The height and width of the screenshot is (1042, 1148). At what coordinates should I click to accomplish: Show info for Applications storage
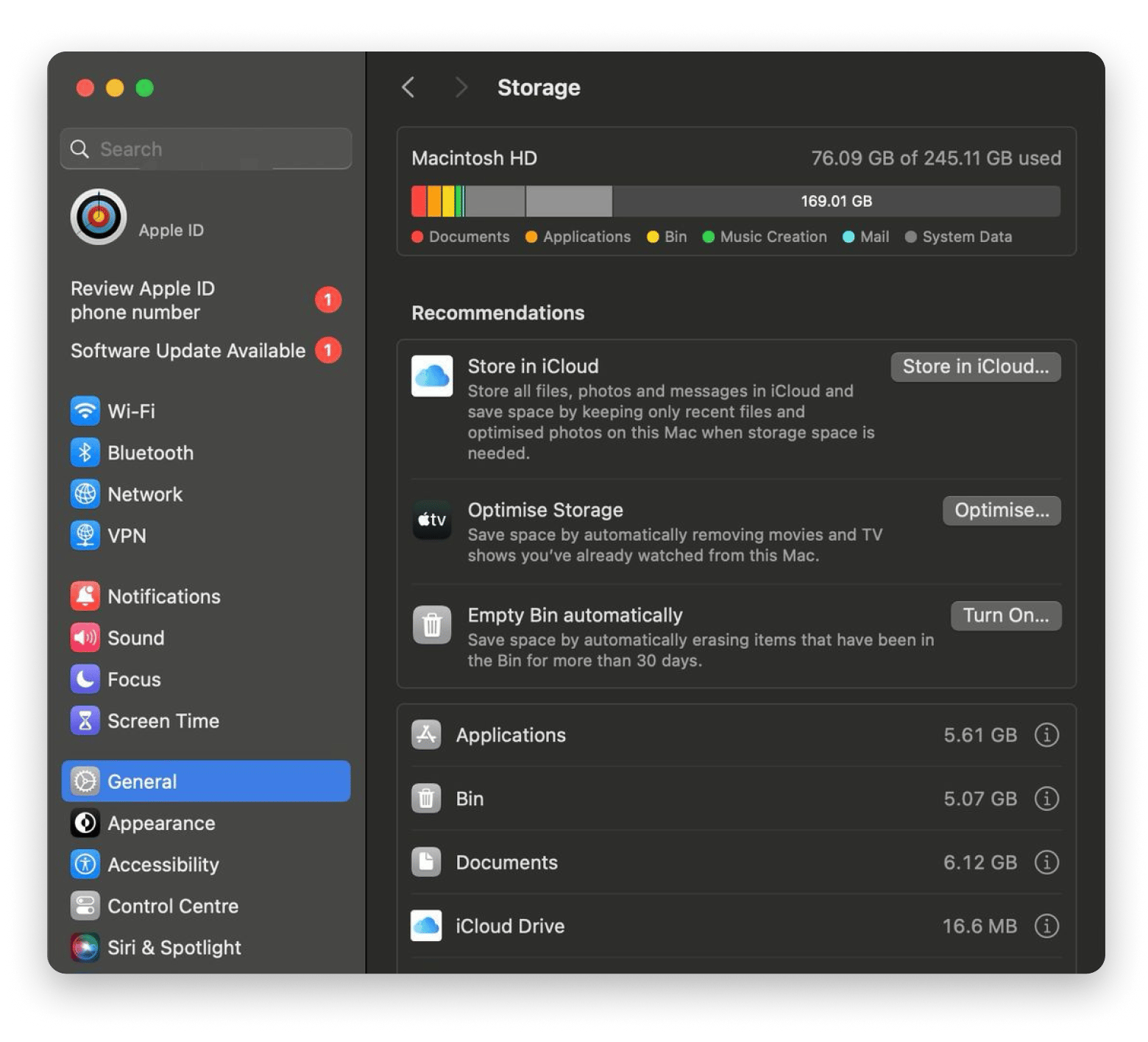tap(1046, 734)
